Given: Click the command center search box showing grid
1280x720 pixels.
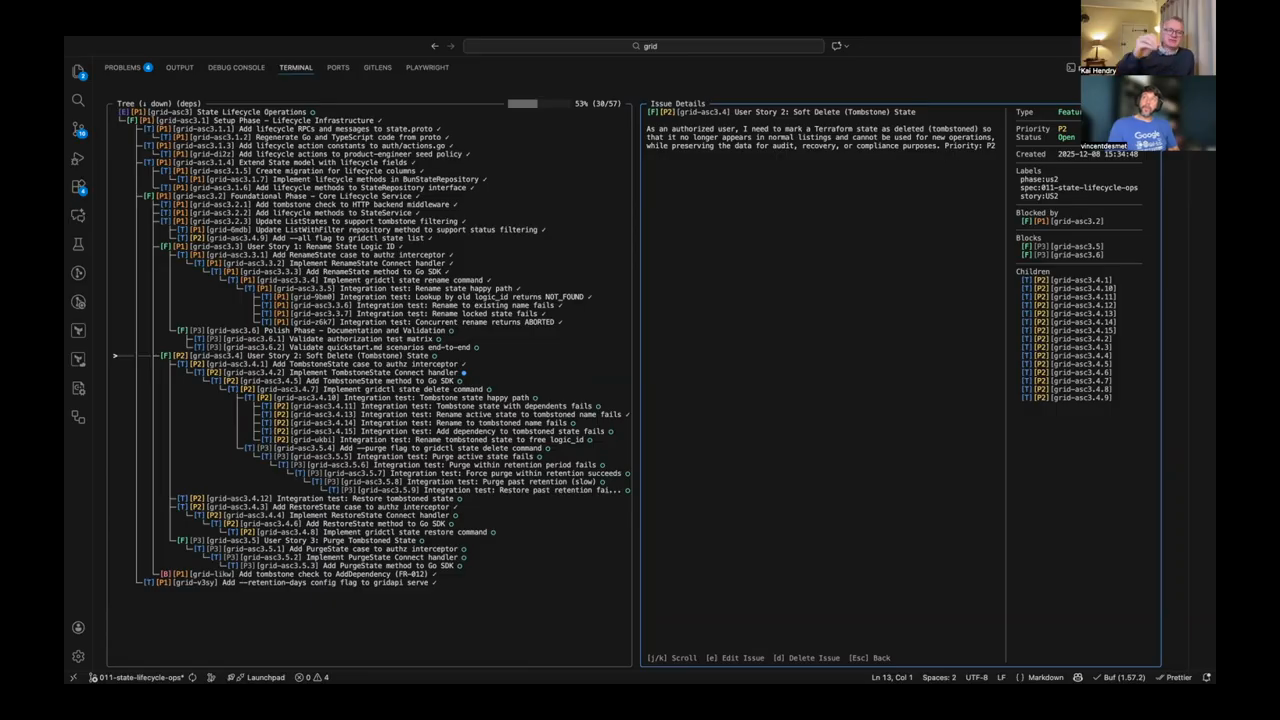Looking at the screenshot, I should 645,46.
